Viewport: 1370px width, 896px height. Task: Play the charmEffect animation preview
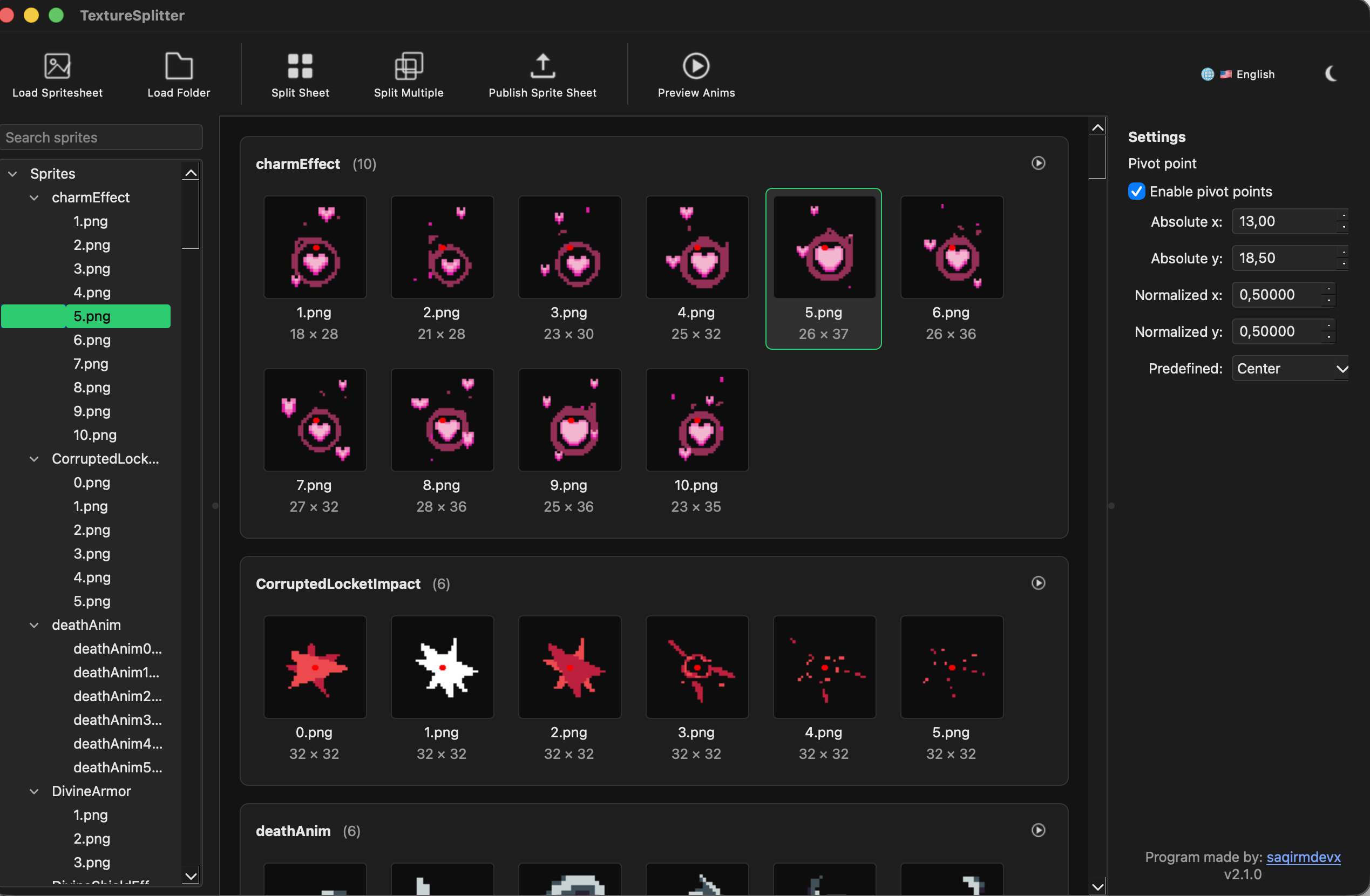tap(1038, 164)
